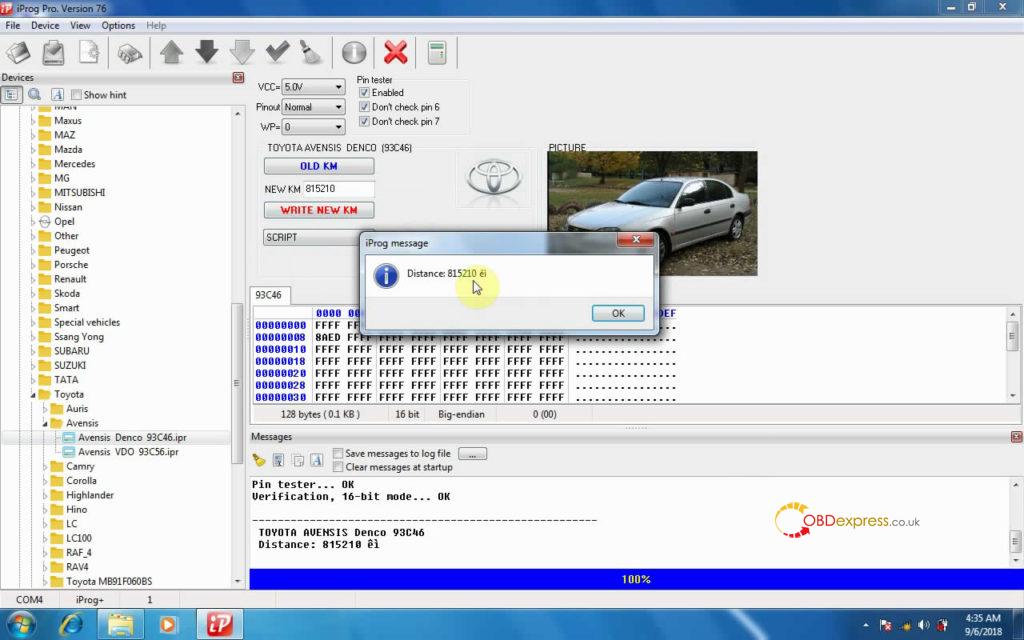1024x640 pixels.
Task: Open Internet Explorer from taskbar
Action: pos(71,624)
